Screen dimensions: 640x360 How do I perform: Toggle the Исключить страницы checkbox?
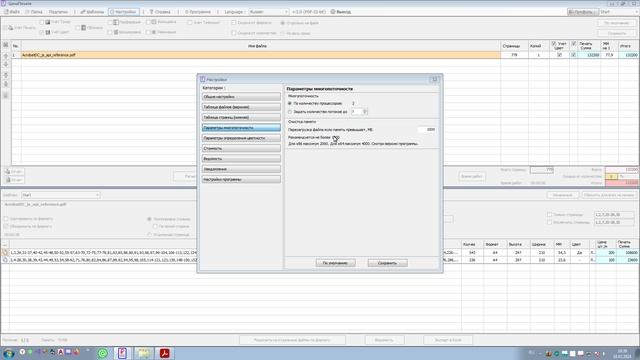(x=549, y=222)
